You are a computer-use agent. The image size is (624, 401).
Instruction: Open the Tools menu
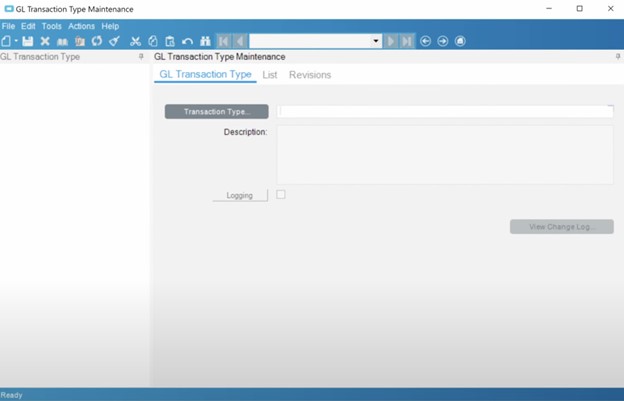52,26
